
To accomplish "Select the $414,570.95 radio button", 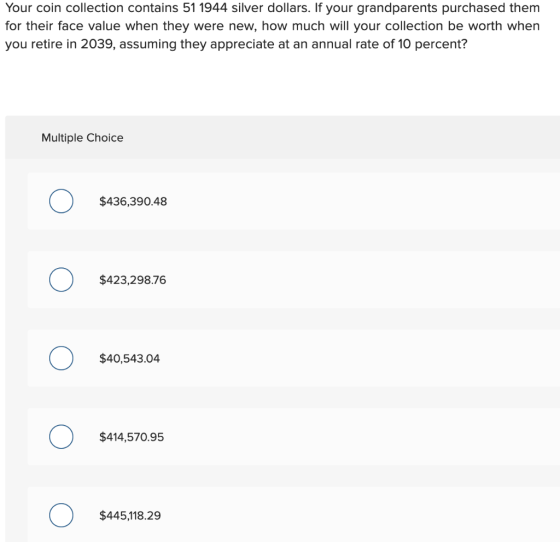I will (x=61, y=437).
